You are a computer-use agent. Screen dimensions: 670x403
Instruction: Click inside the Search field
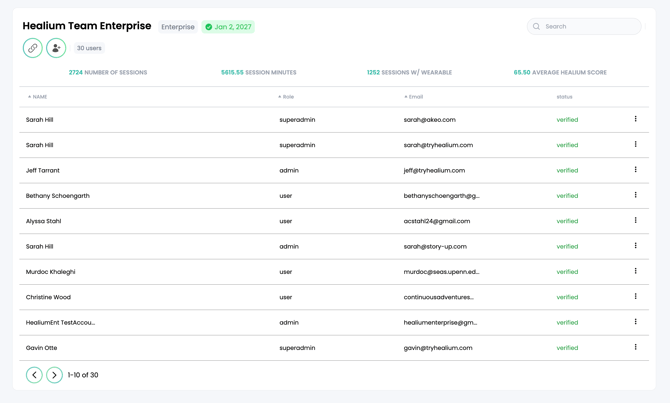coord(590,27)
